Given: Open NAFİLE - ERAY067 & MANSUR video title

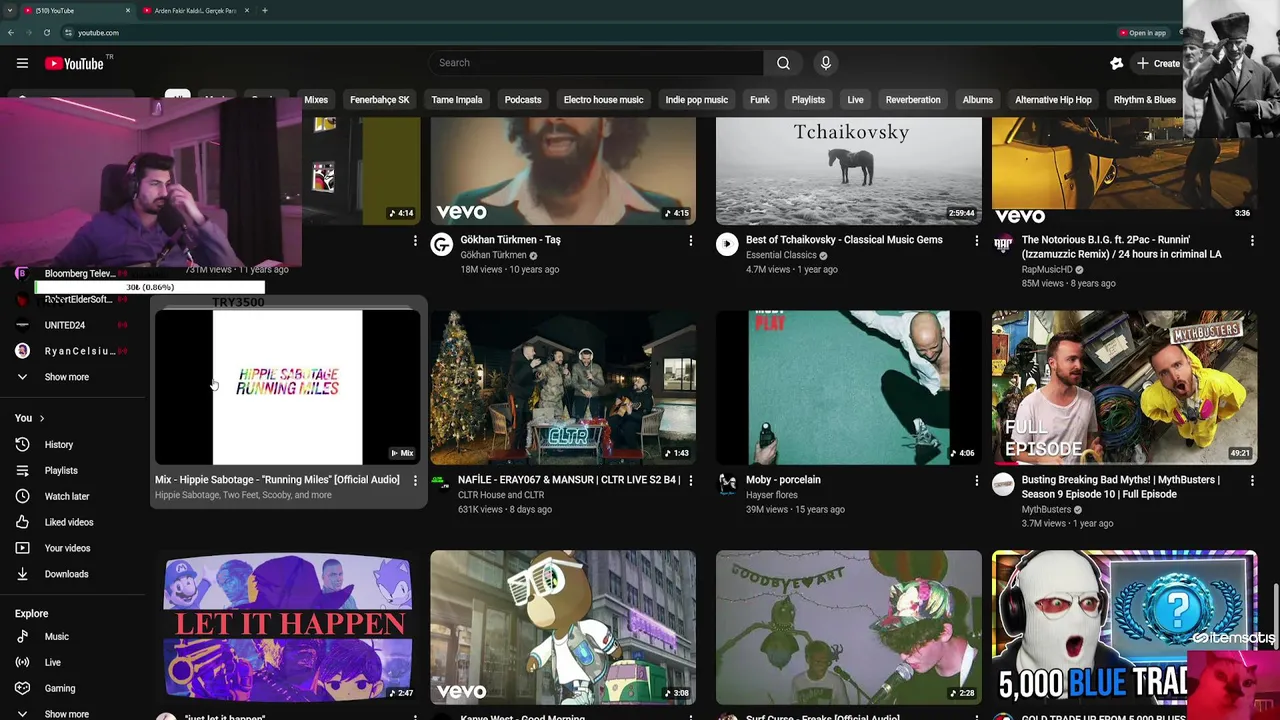Looking at the screenshot, I should pos(569,480).
